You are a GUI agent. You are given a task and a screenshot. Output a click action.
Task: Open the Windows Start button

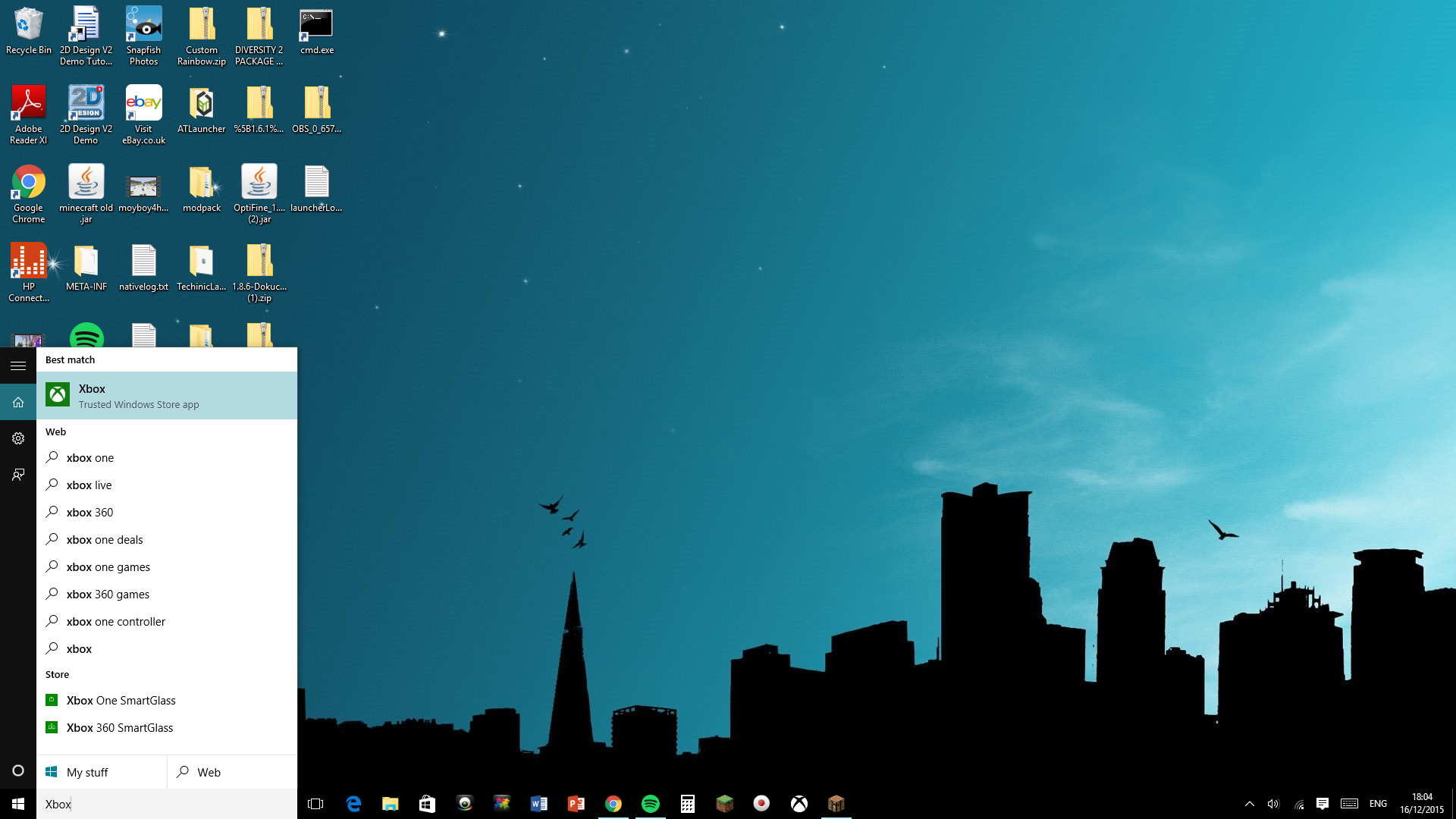[x=18, y=804]
